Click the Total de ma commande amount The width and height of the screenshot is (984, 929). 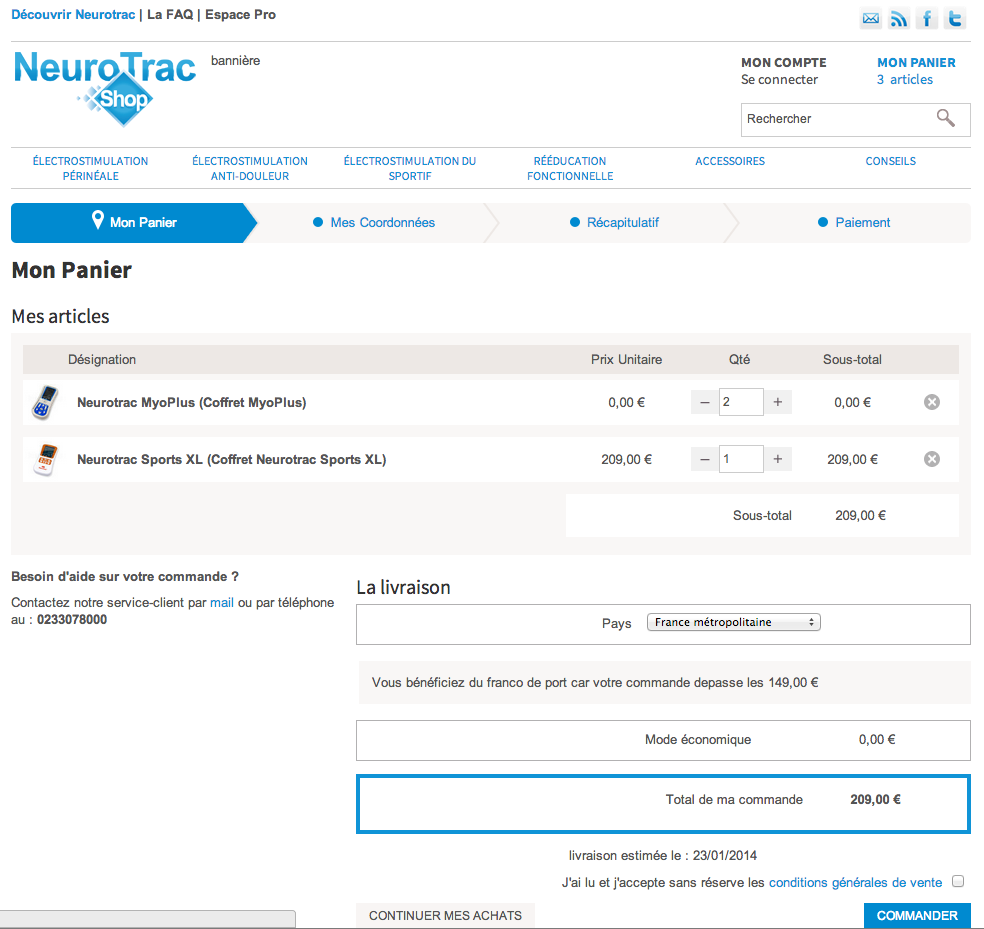point(875,800)
